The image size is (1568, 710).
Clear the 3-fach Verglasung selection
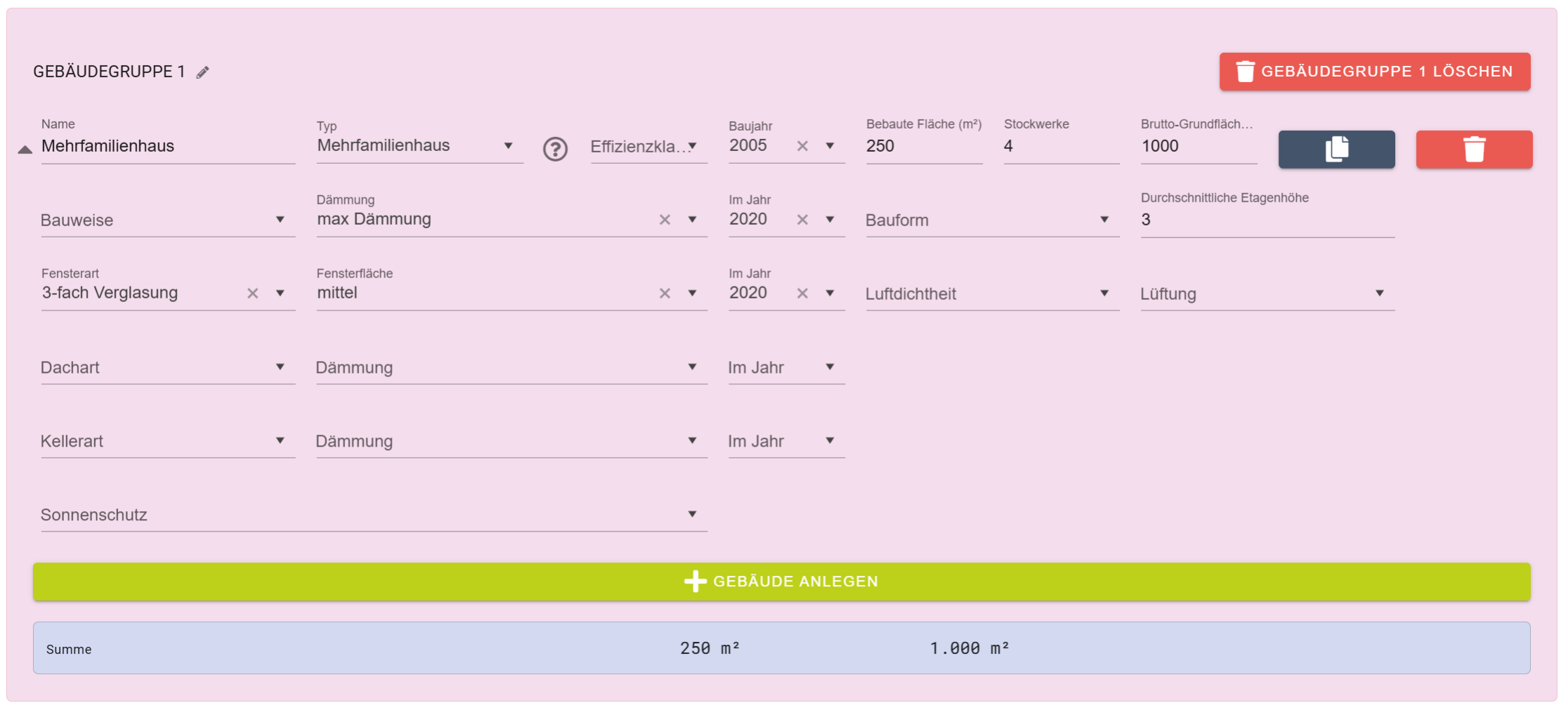[x=253, y=294]
